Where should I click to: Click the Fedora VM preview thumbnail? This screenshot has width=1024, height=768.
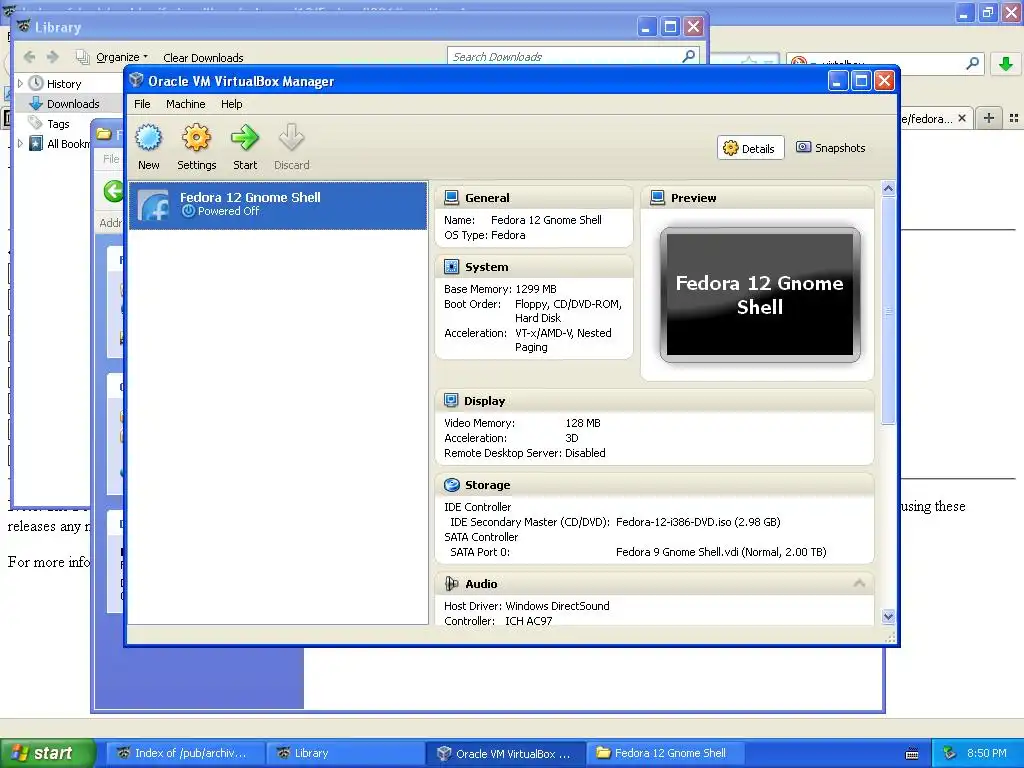point(760,295)
